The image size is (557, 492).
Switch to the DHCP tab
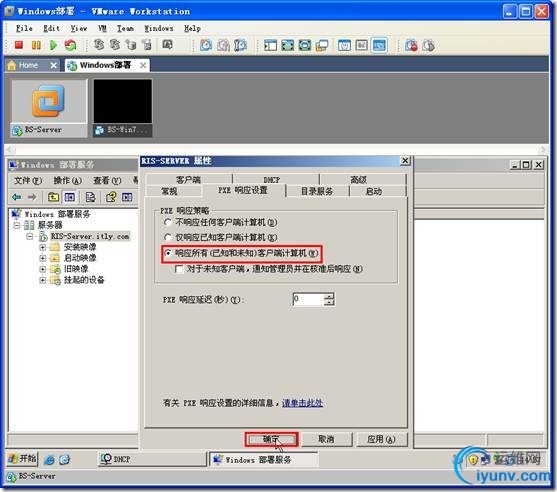(x=272, y=179)
